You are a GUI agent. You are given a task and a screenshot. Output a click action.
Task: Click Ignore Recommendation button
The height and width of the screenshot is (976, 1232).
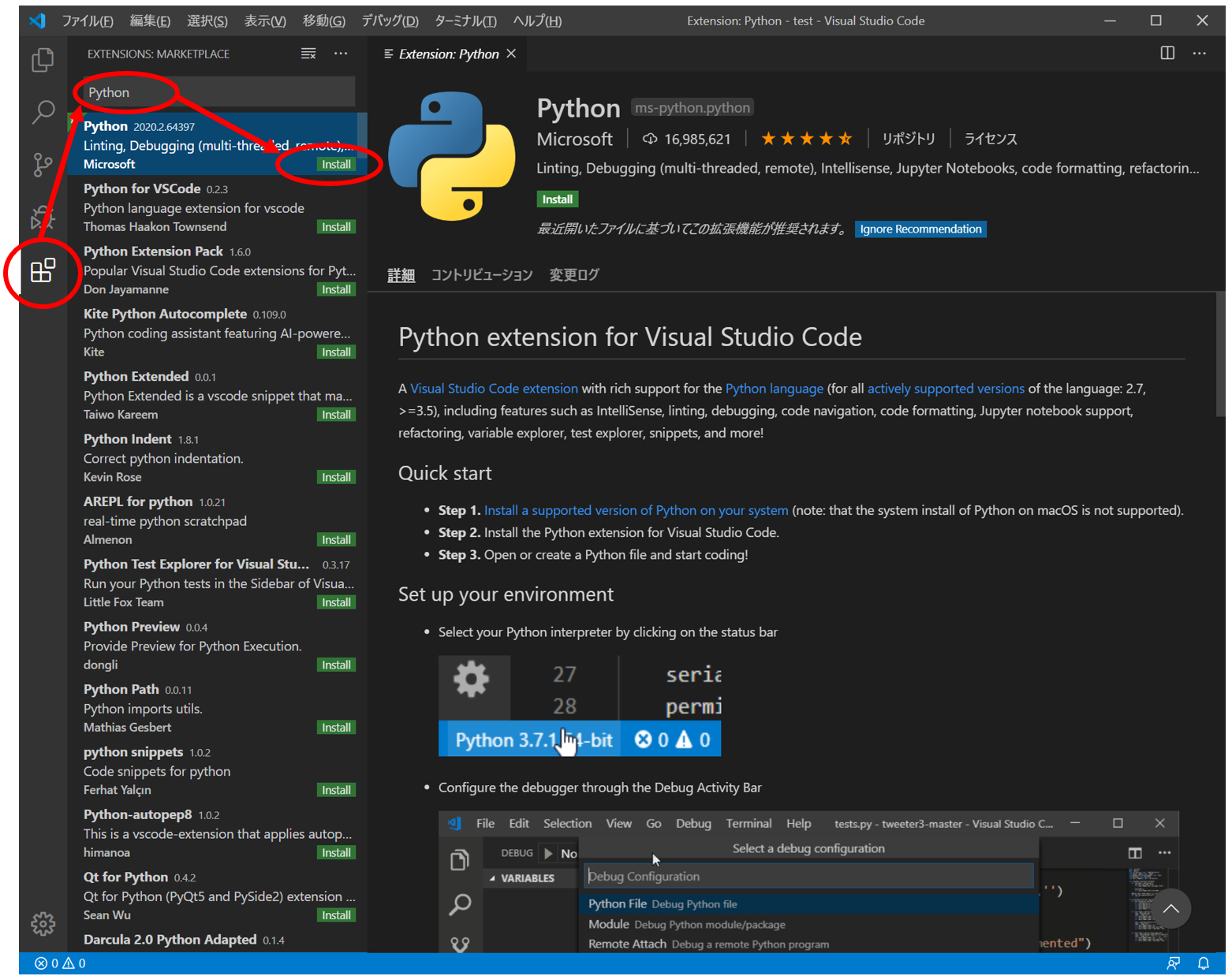click(x=920, y=229)
